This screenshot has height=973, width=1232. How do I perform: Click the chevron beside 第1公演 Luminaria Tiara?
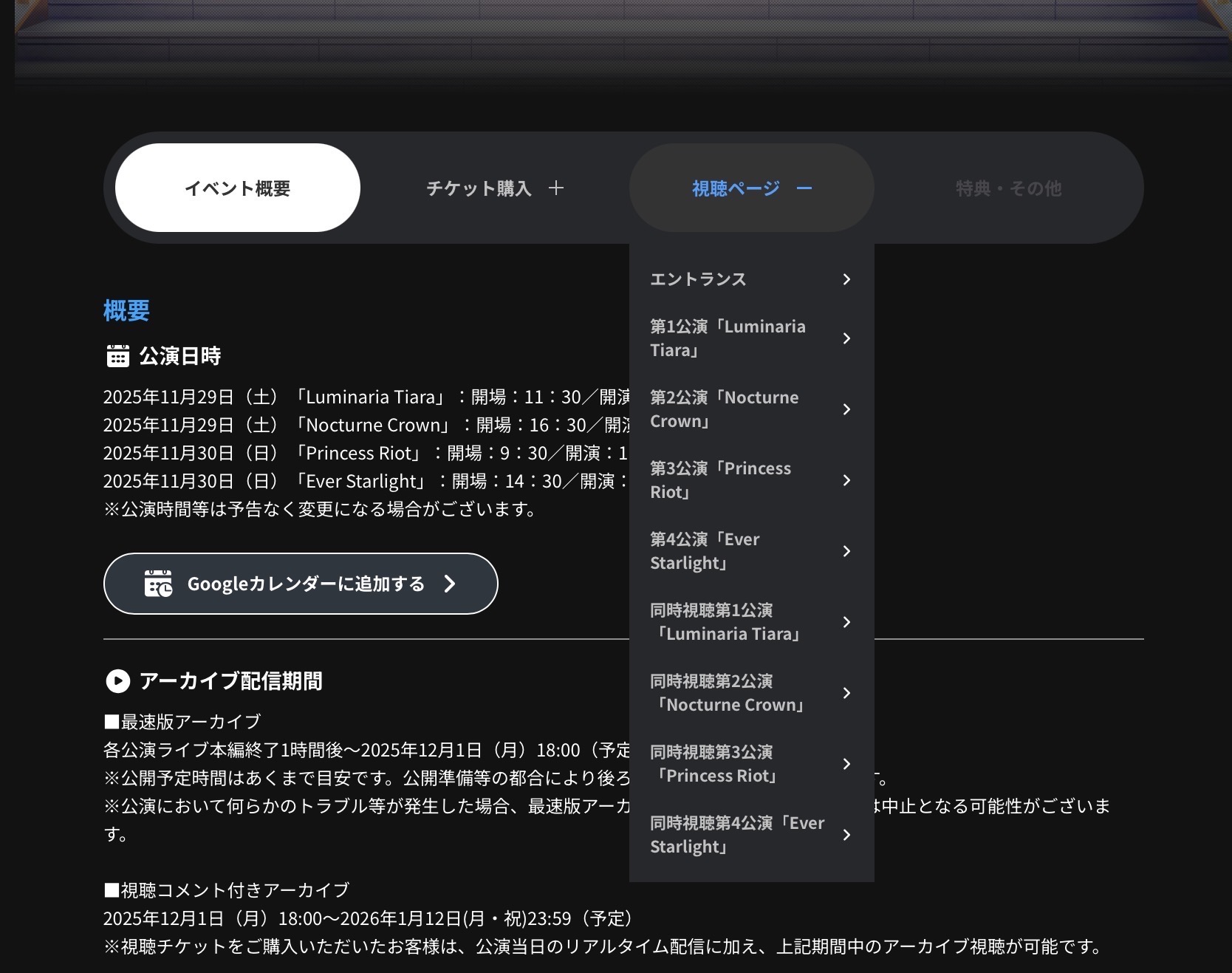[846, 338]
